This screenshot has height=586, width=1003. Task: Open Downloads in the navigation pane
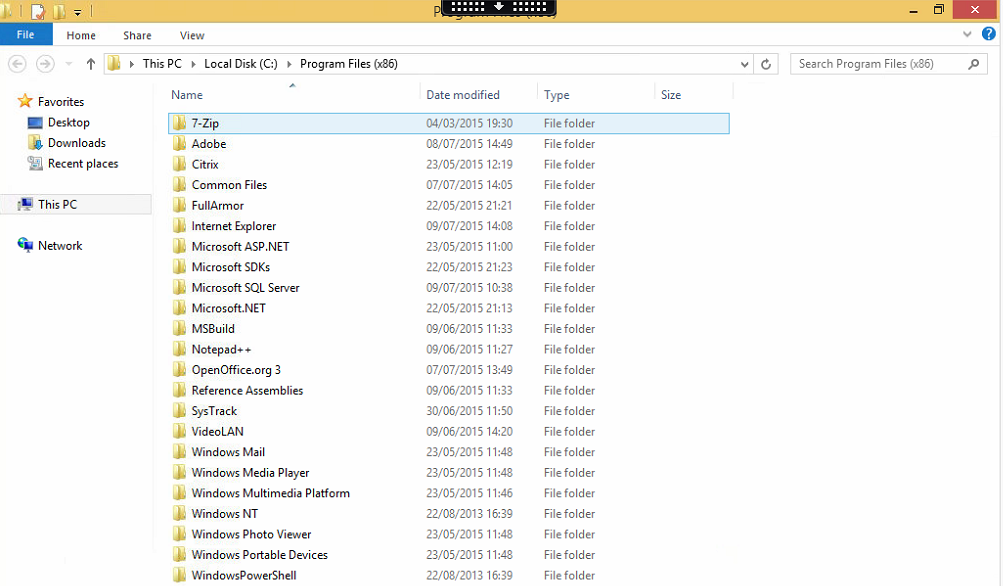tap(77, 143)
